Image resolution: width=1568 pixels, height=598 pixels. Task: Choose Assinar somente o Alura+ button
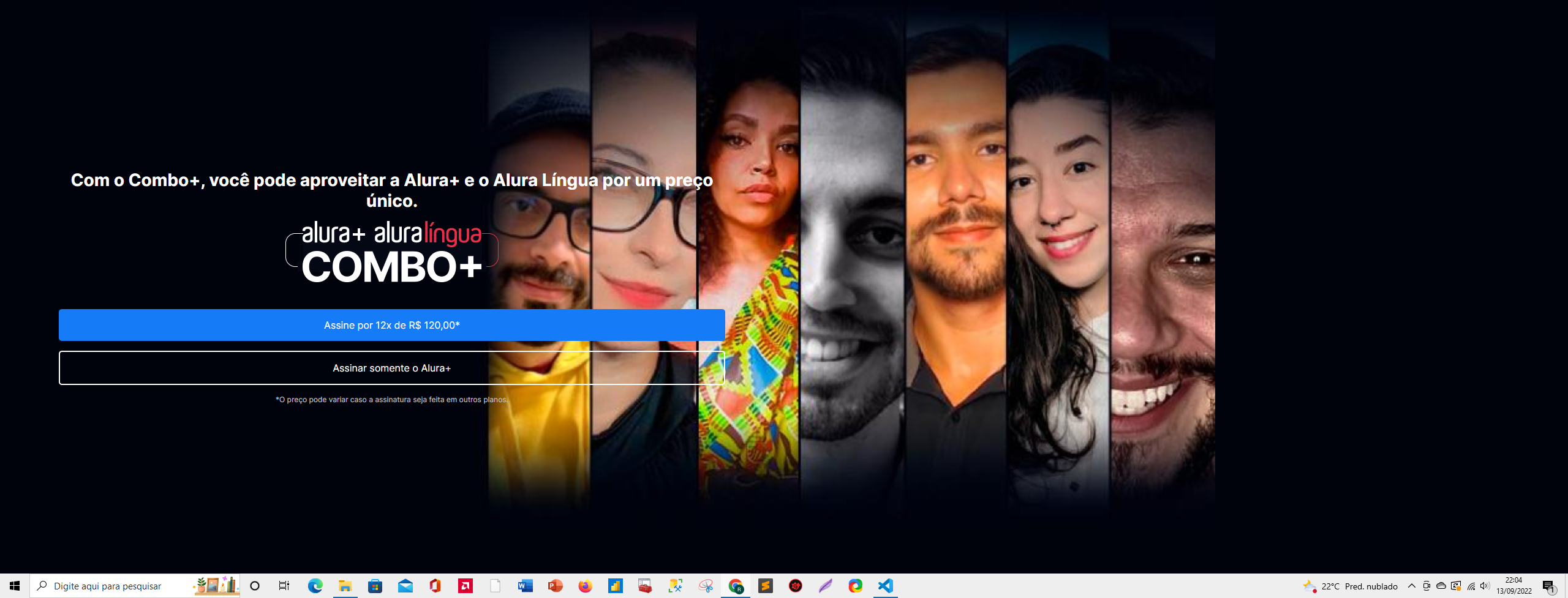click(392, 368)
